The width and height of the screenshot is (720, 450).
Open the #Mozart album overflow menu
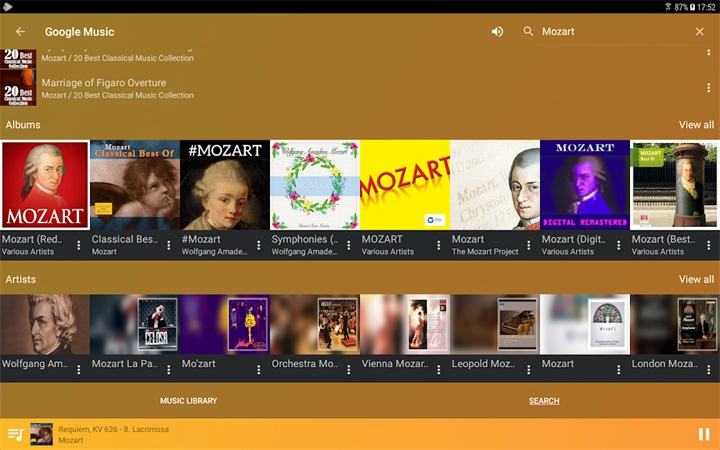[259, 245]
